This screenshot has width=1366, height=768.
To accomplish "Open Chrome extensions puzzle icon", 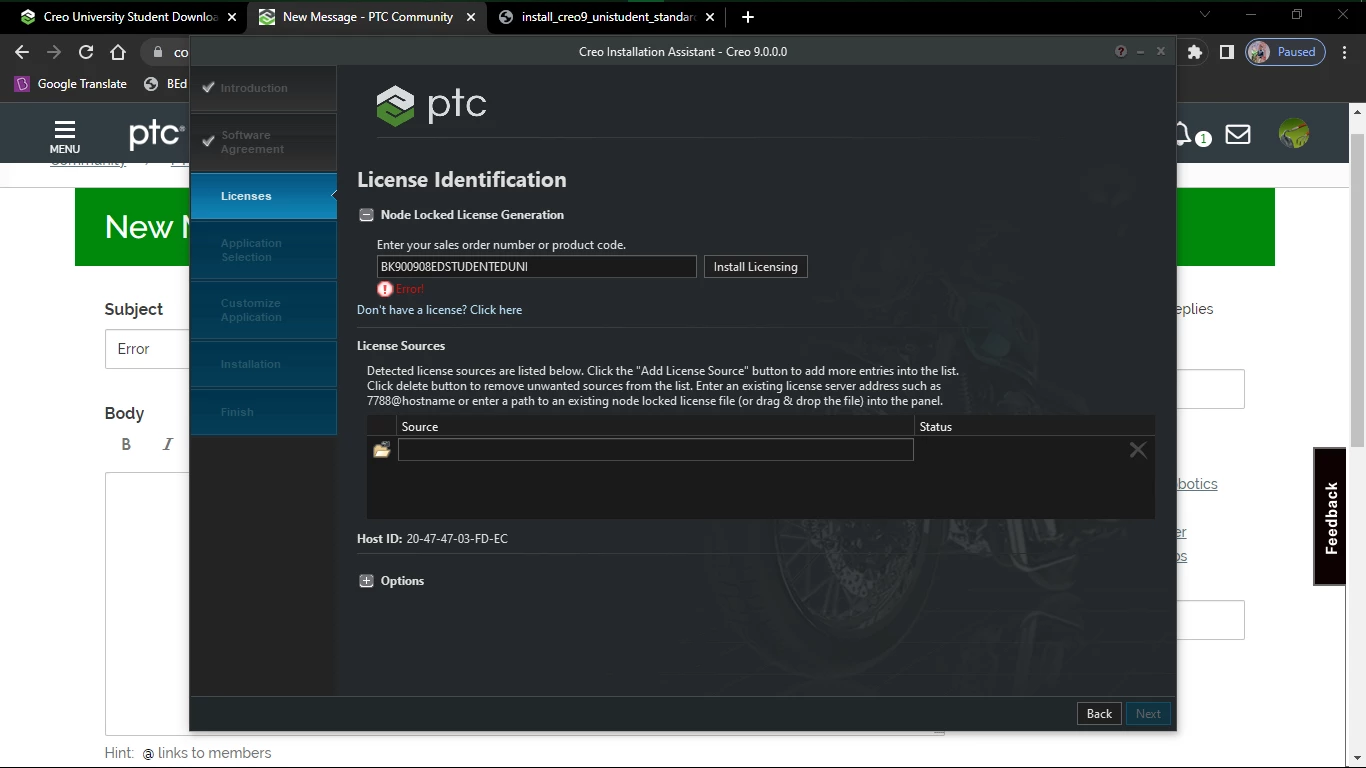I will 1194,52.
